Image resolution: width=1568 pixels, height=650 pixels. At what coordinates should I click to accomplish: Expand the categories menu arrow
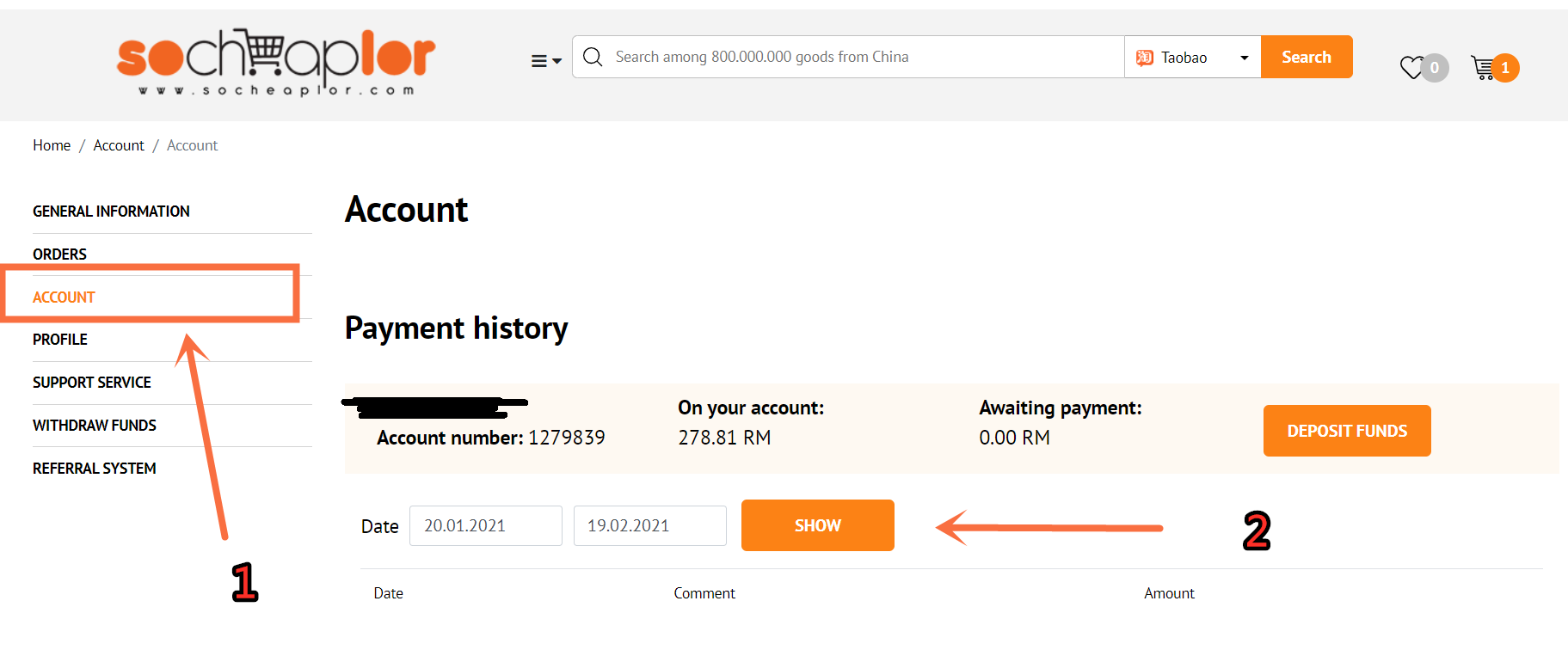556,61
